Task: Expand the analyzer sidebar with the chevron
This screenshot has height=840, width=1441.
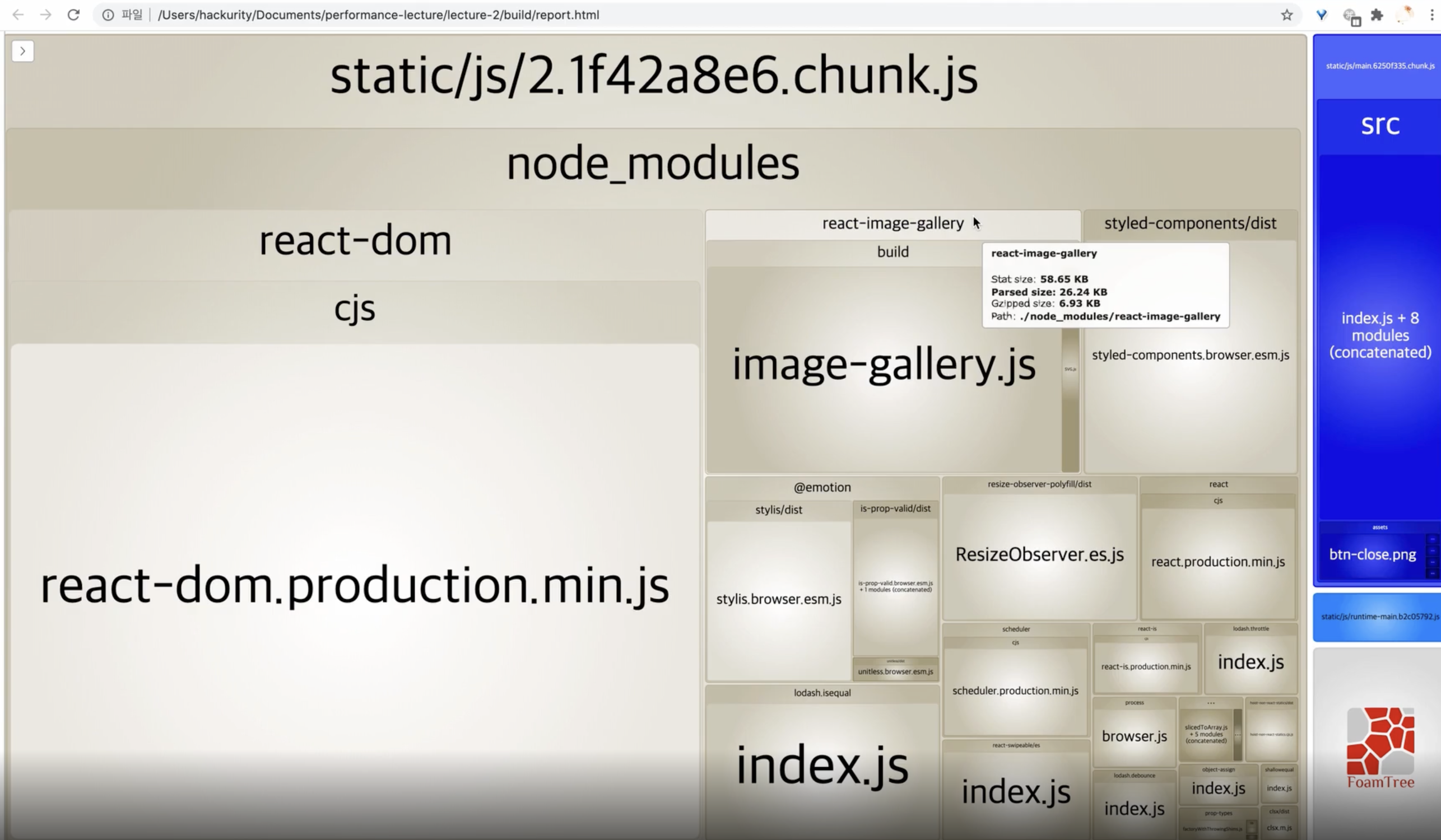Action: point(23,51)
